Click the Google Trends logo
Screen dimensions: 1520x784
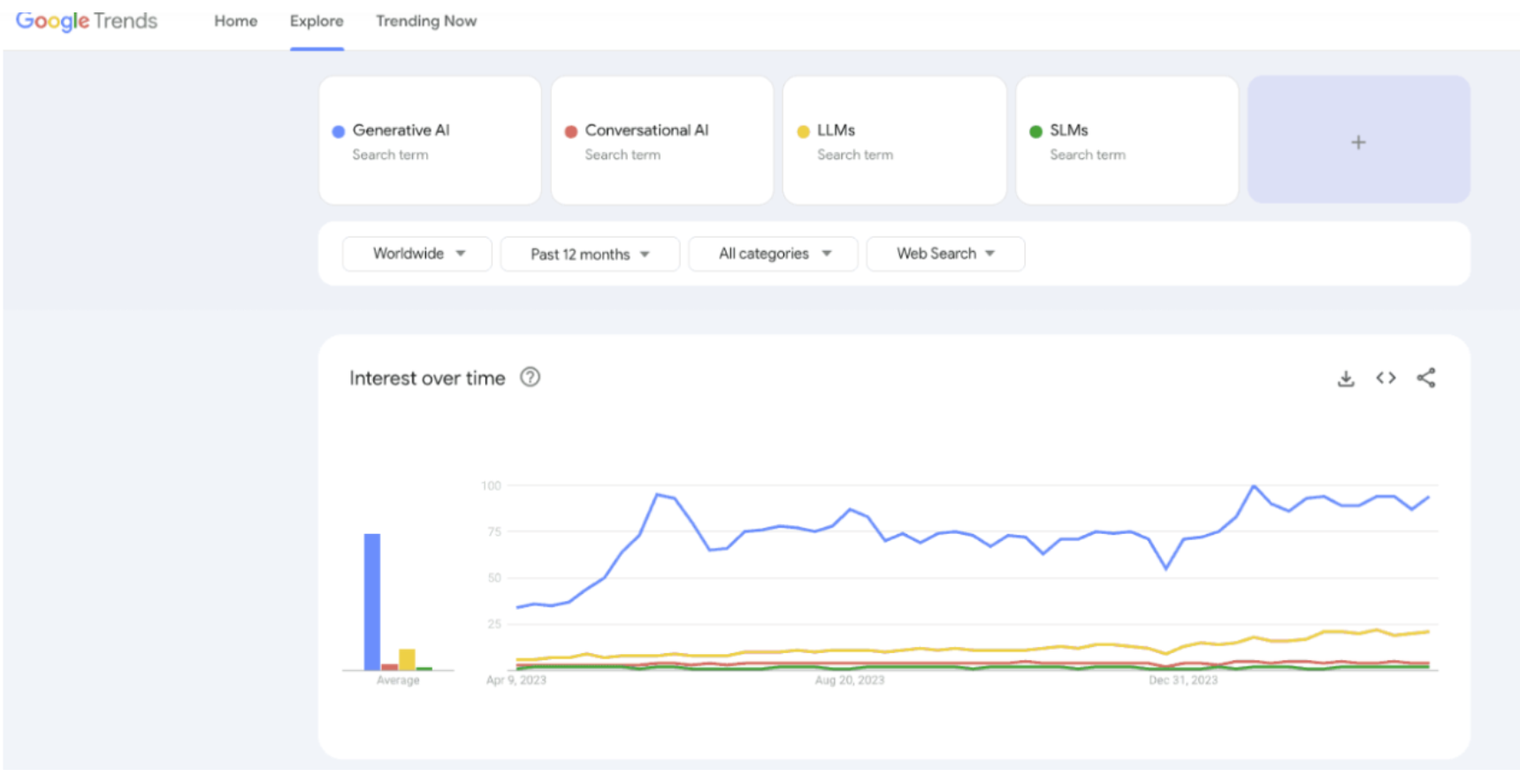87,21
